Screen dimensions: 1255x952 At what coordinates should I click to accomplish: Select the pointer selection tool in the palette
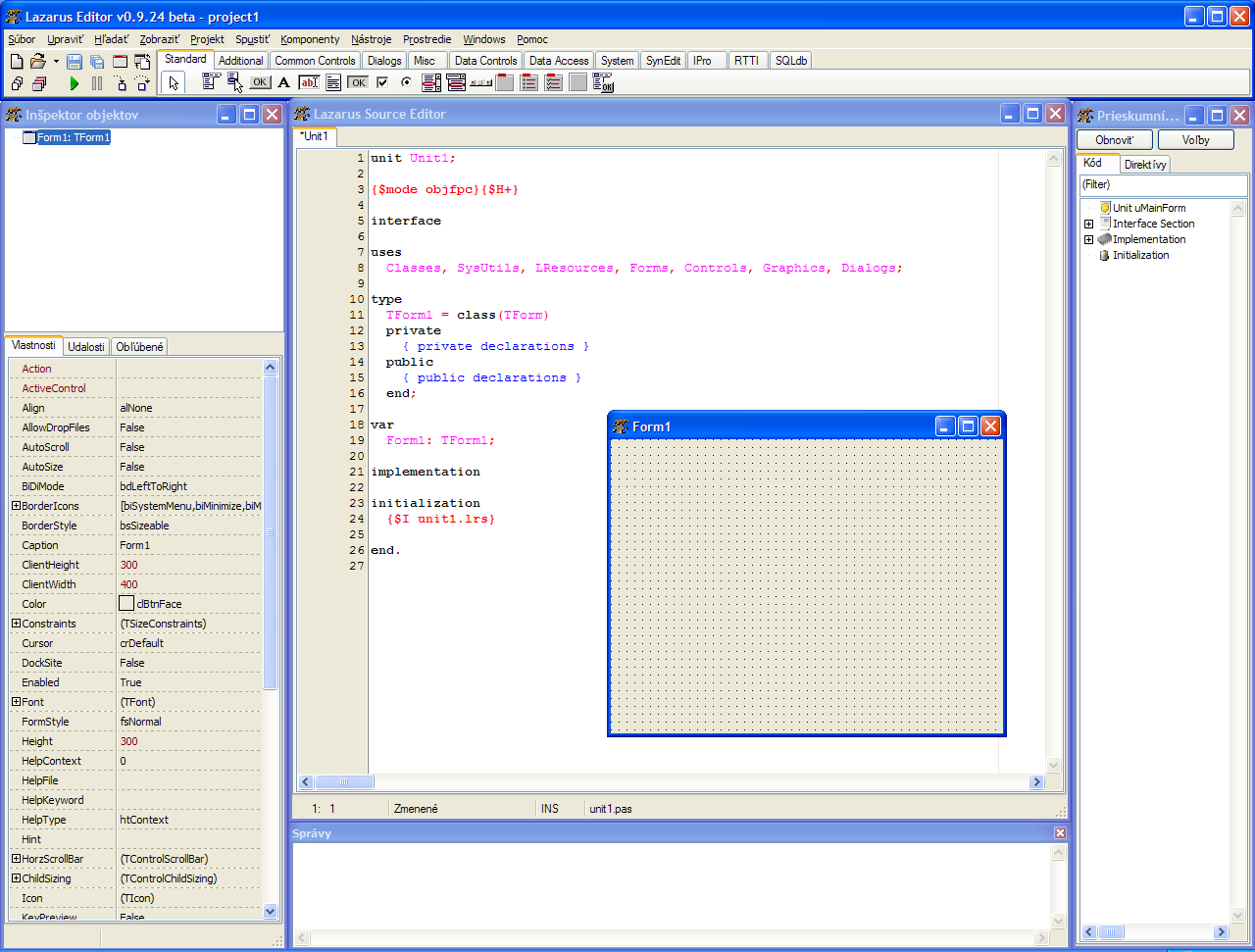click(x=174, y=83)
